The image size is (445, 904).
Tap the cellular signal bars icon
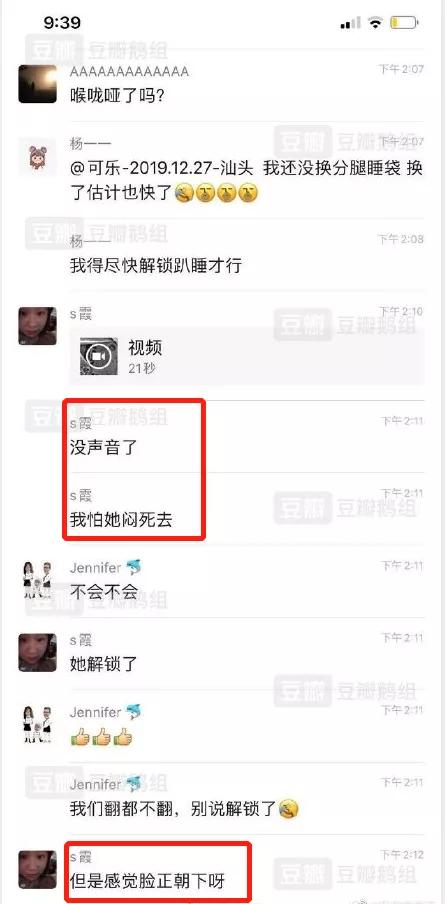tap(350, 24)
